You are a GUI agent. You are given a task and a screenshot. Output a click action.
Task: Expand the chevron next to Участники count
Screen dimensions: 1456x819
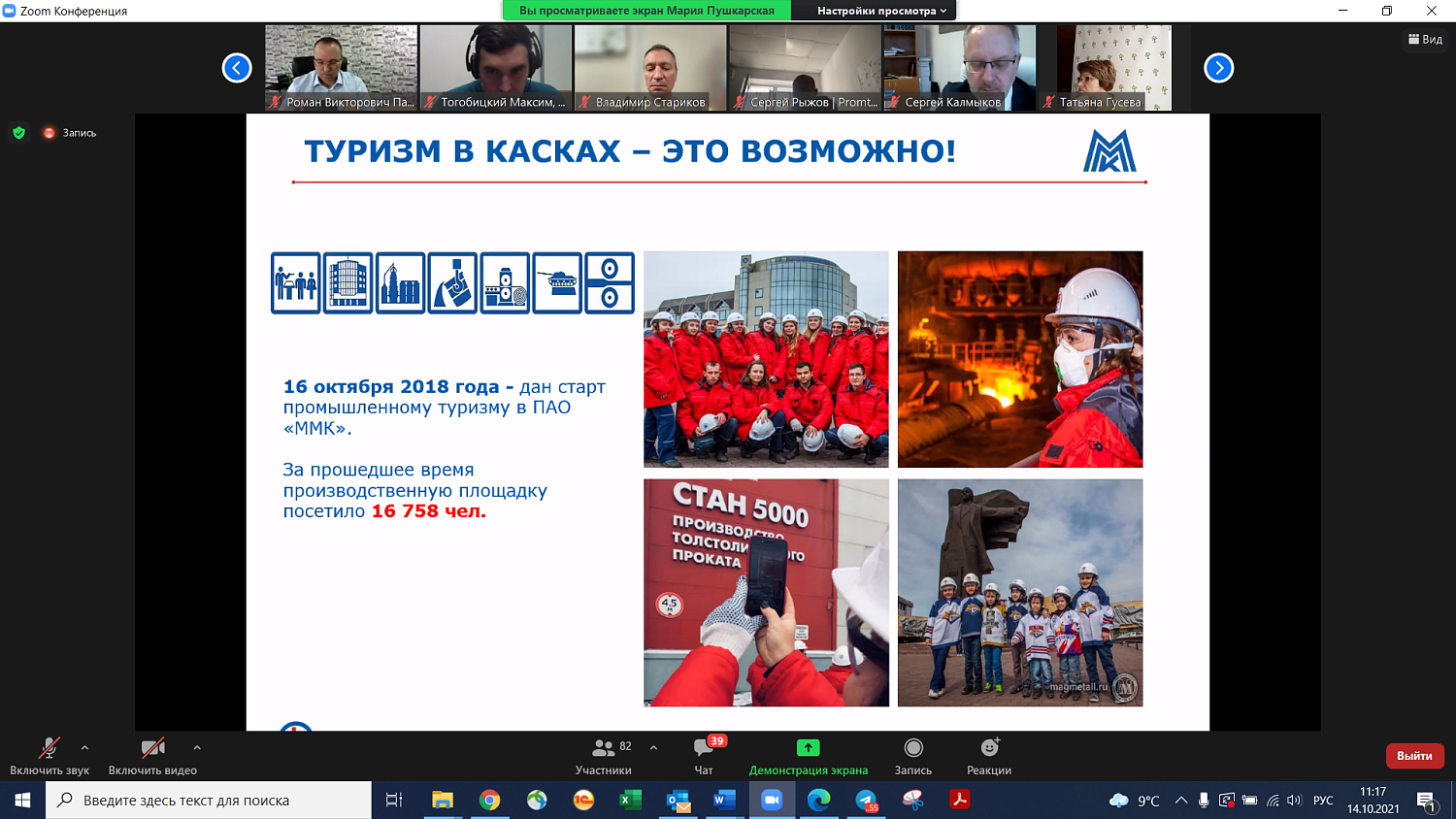click(653, 748)
